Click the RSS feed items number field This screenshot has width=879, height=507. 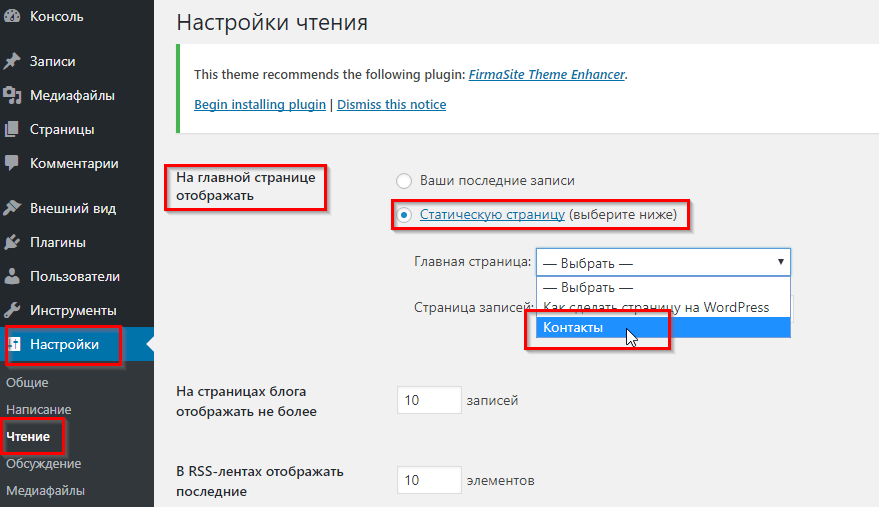(x=429, y=481)
